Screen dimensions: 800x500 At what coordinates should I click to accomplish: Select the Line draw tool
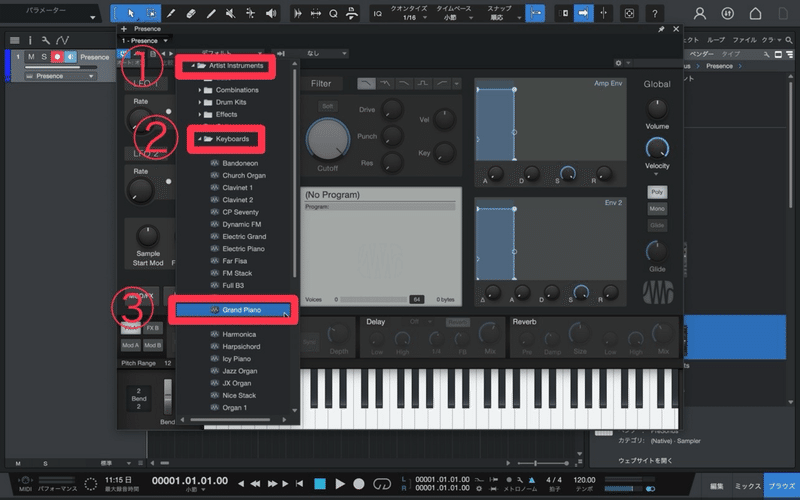211,14
